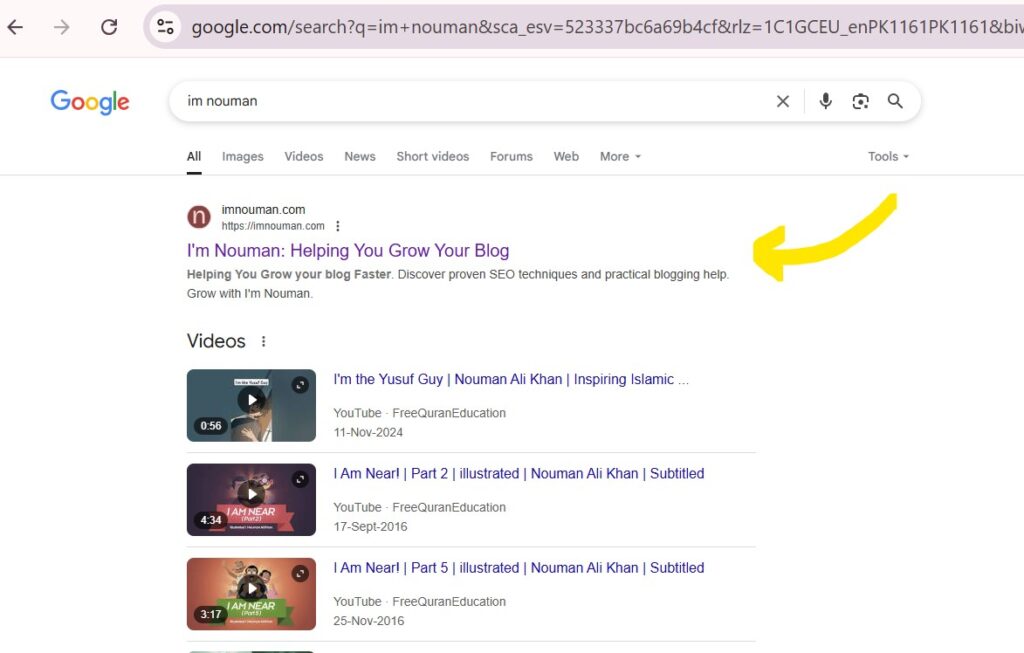This screenshot has height=653, width=1024.
Task: Switch to the Web tab
Action: click(x=566, y=157)
